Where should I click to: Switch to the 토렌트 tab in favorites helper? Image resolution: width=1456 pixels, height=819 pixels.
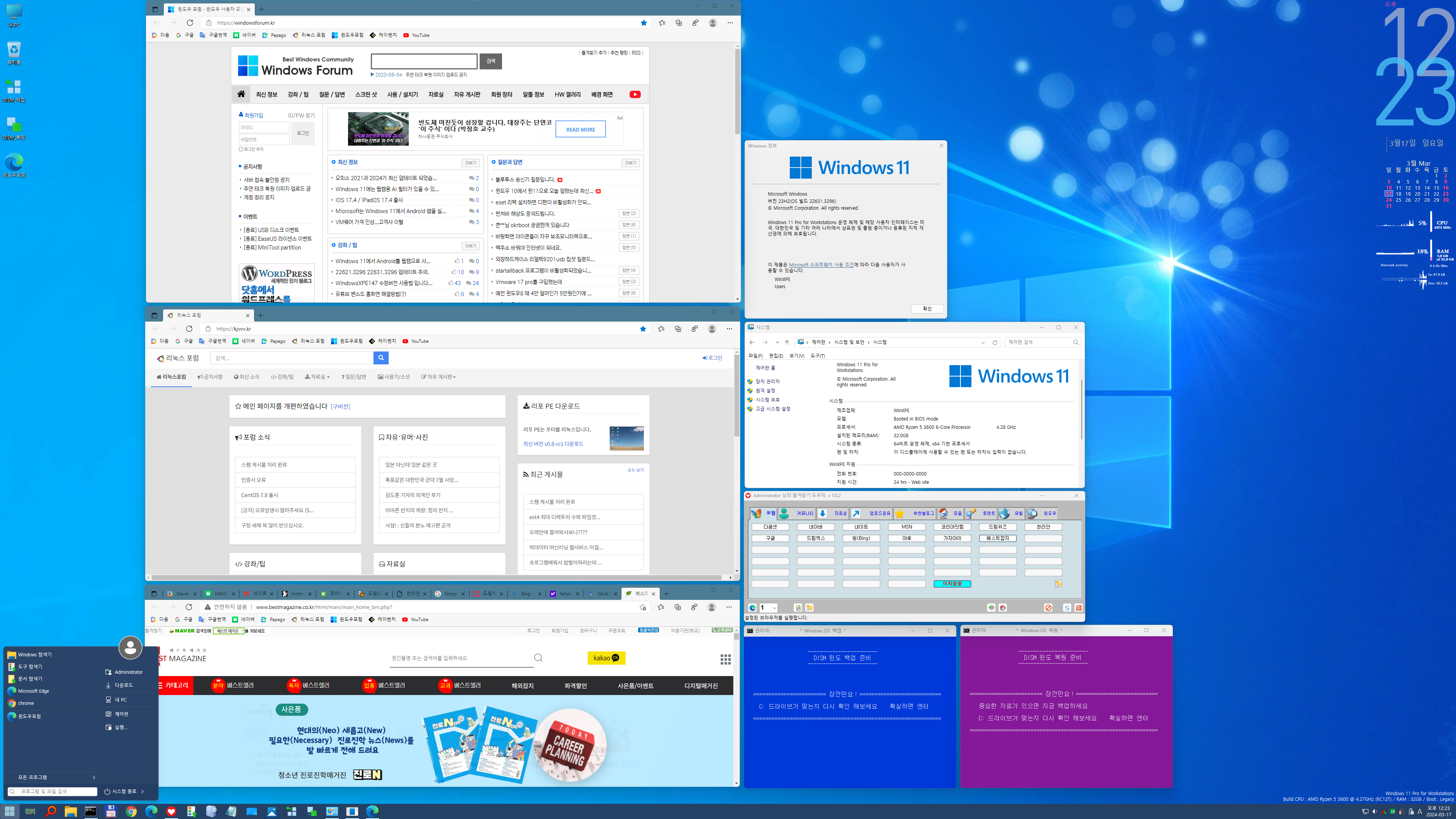coord(981,513)
